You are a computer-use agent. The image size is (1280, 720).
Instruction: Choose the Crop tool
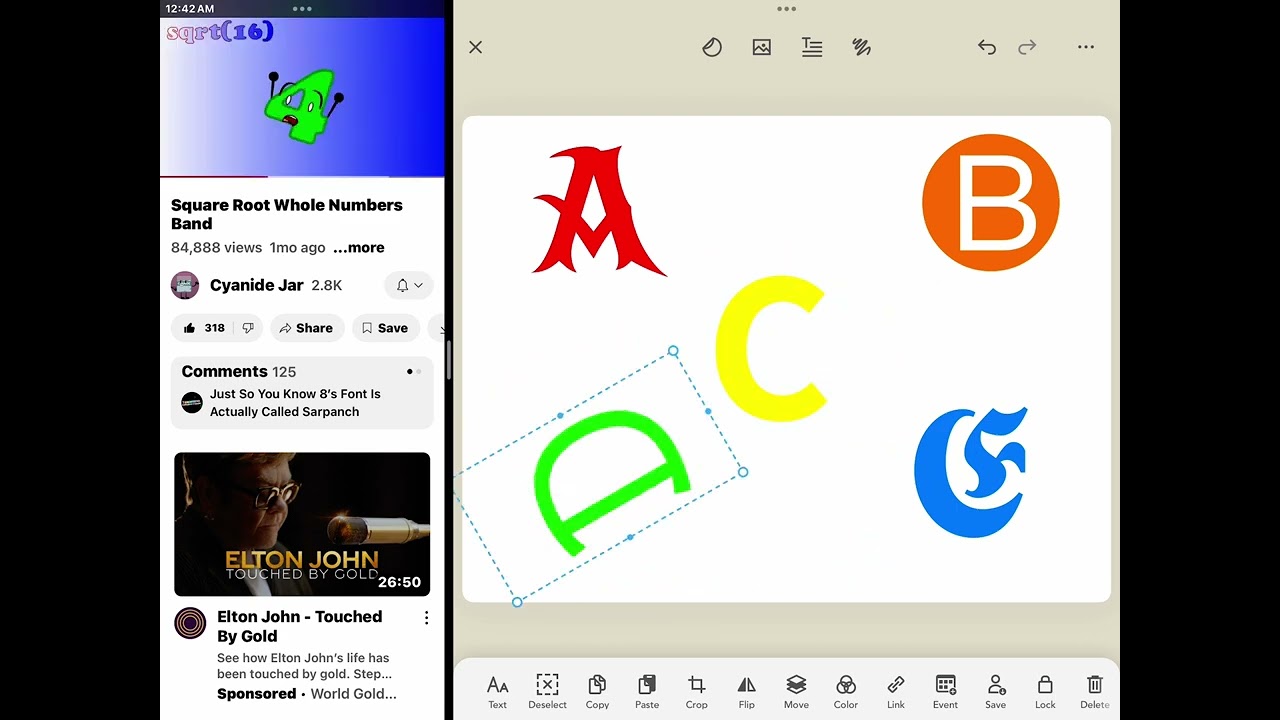pos(697,692)
